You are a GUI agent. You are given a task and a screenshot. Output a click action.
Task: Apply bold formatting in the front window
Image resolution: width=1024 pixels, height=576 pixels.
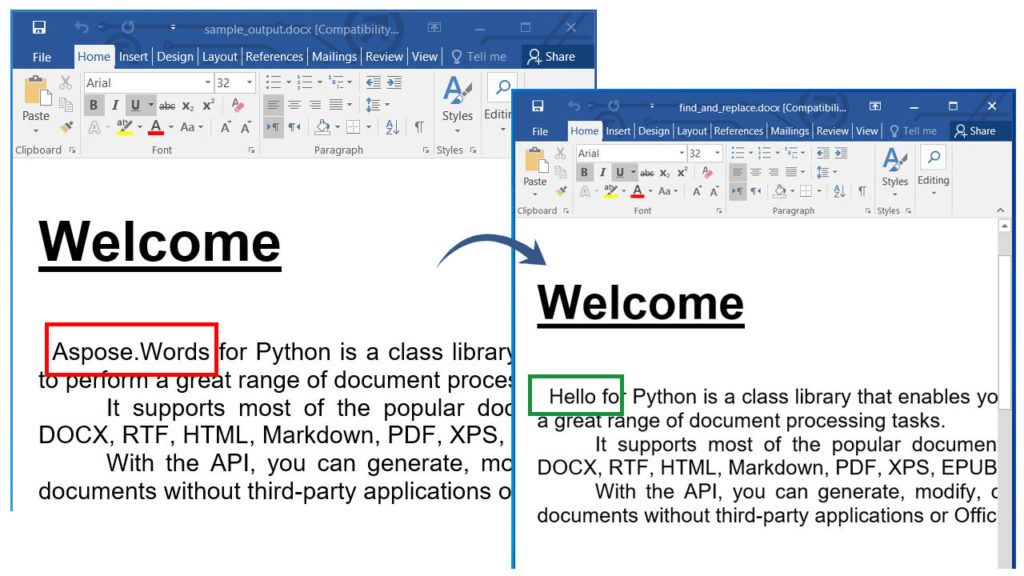pyautogui.click(x=584, y=171)
